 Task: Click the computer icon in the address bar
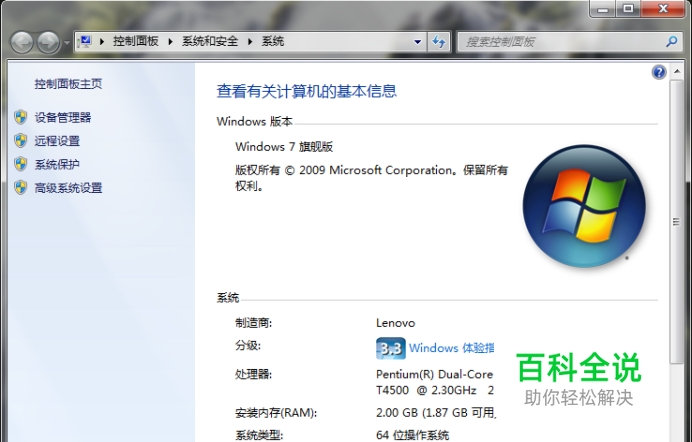[85, 41]
